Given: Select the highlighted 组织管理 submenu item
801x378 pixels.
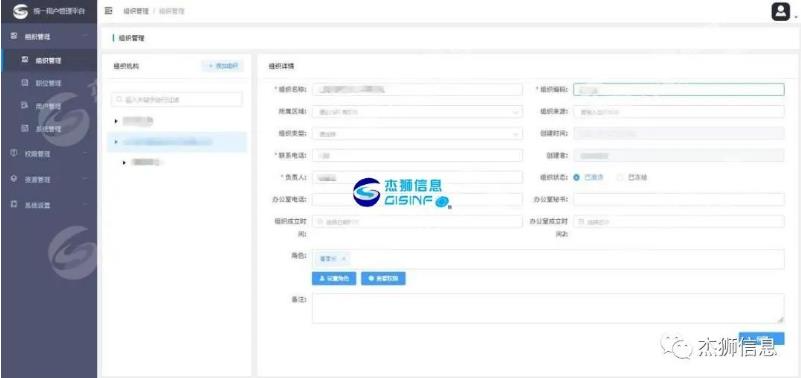Looking at the screenshot, I should (x=49, y=60).
